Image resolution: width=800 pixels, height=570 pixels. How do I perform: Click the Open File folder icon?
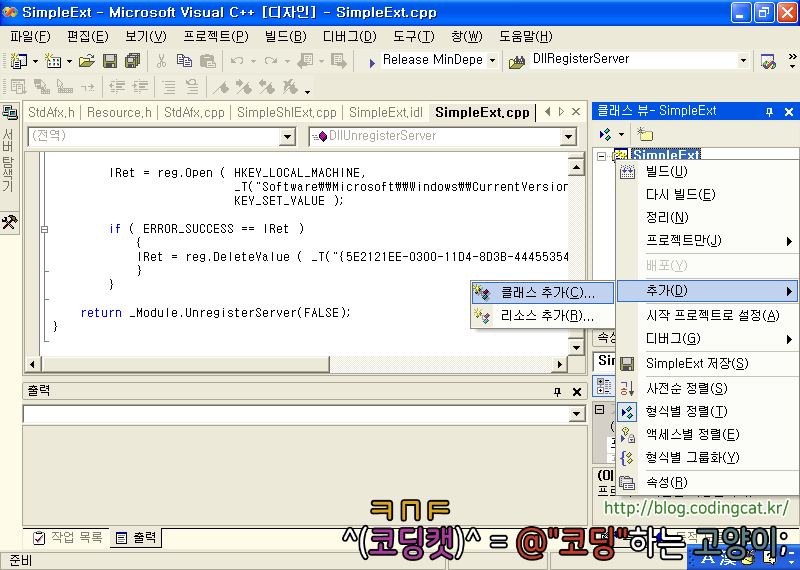pos(87,61)
